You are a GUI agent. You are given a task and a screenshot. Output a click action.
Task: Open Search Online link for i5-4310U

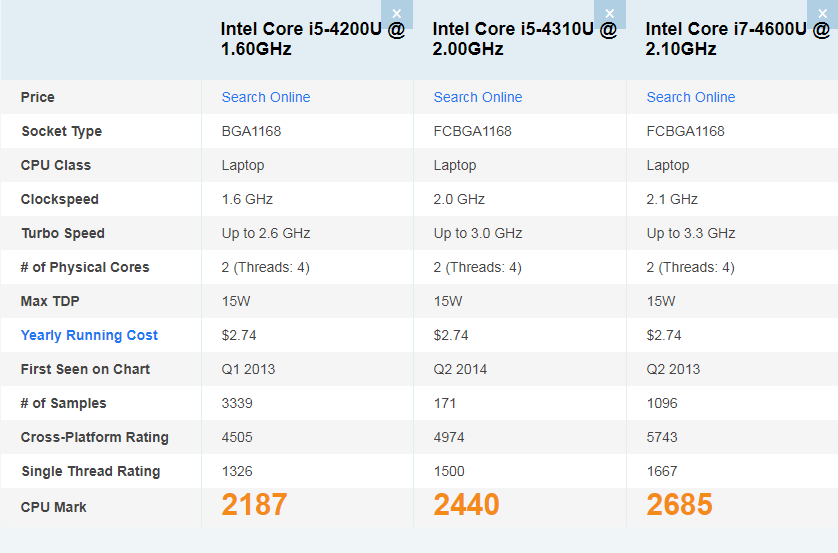pyautogui.click(x=477, y=97)
